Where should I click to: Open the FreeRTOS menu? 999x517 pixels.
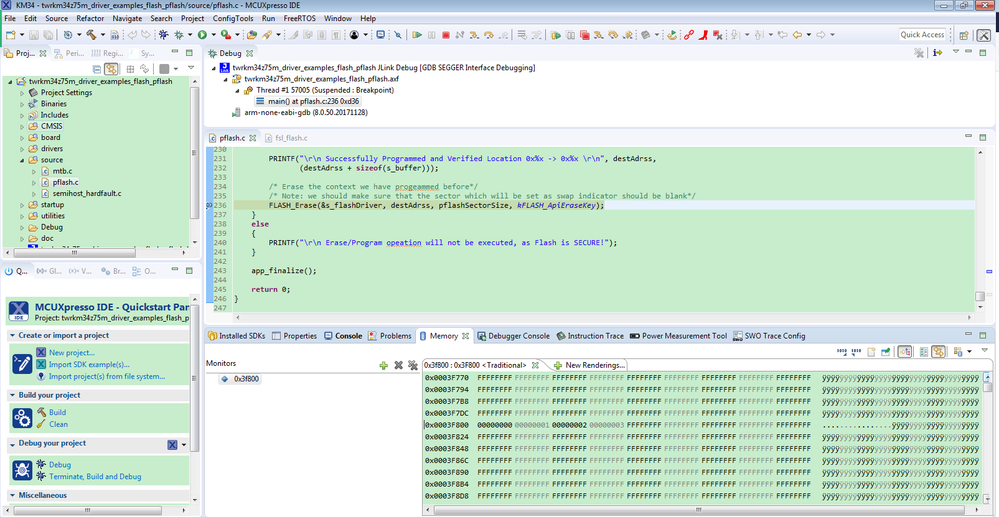(x=299, y=18)
